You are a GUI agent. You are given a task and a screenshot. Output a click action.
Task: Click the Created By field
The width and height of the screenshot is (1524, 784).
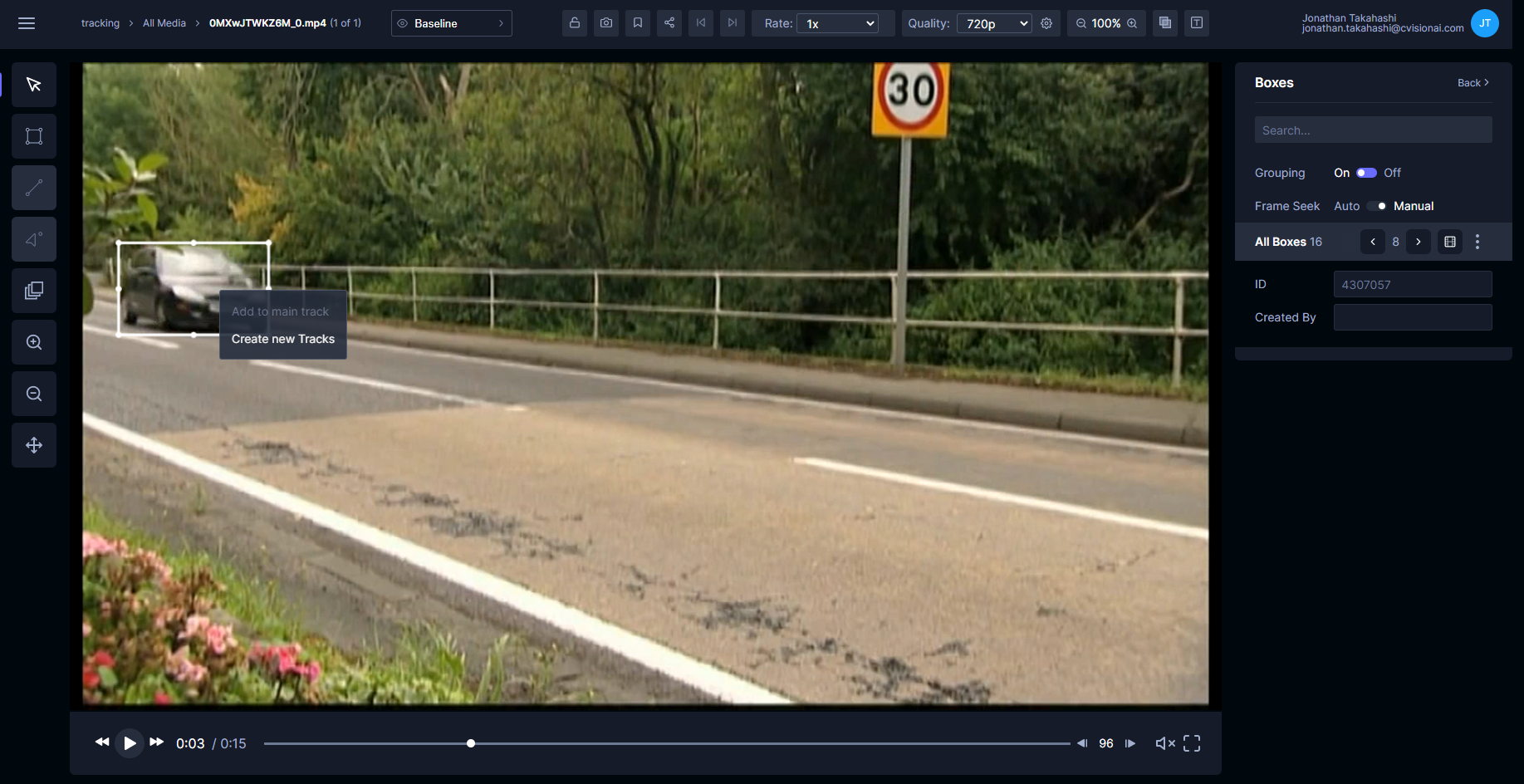click(x=1413, y=317)
